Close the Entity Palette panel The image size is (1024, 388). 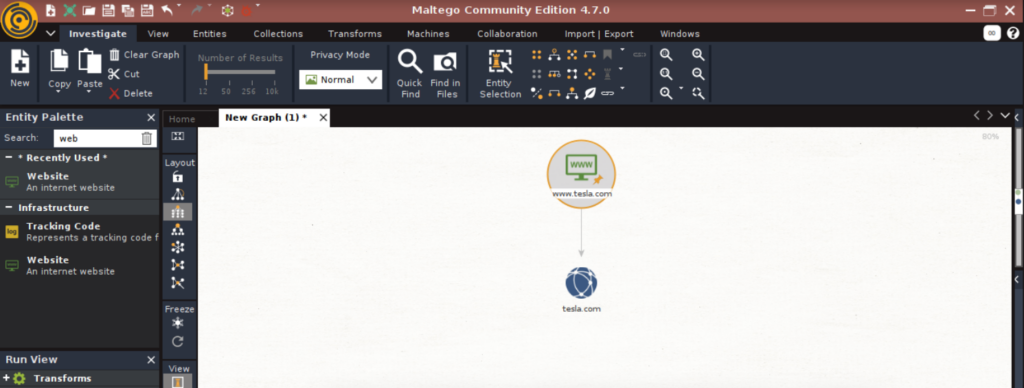click(x=151, y=118)
